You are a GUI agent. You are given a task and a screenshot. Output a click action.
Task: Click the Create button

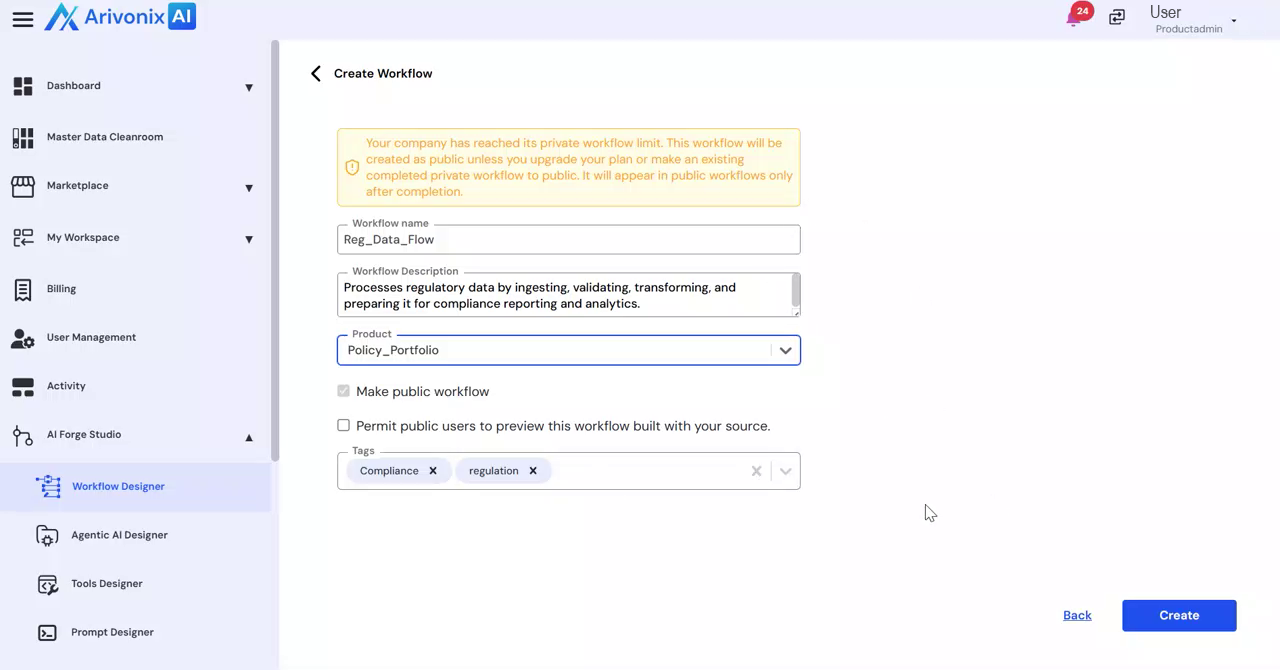click(1179, 616)
